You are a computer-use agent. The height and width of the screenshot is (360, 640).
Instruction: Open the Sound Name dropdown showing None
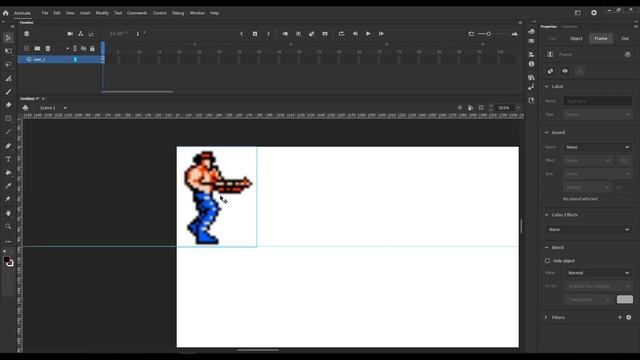(x=598, y=147)
